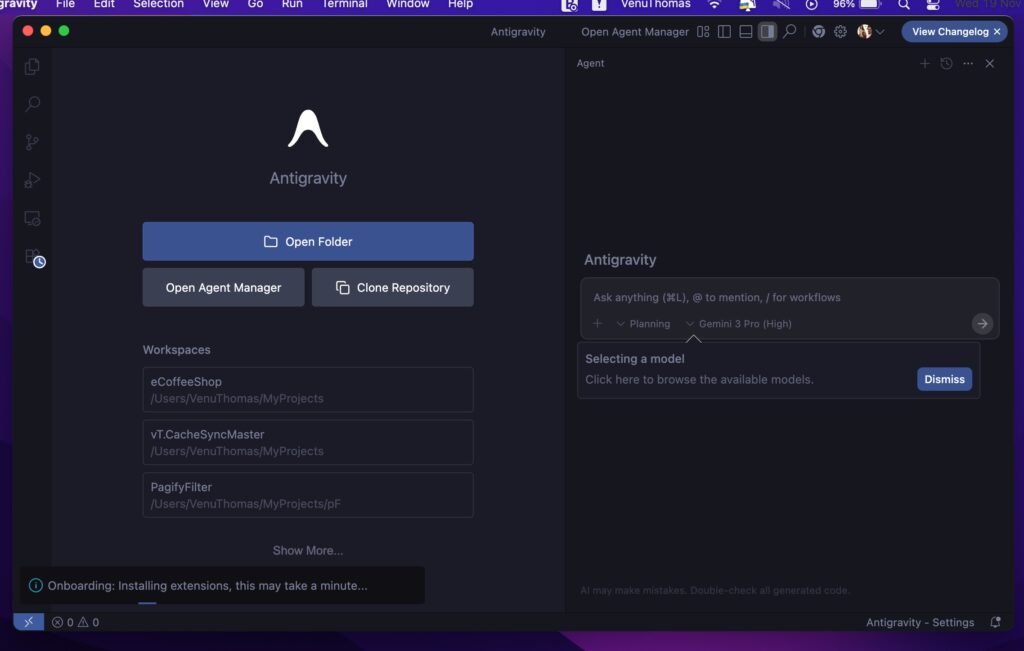Expand the user account avatar dropdown
Image resolution: width=1024 pixels, height=651 pixels.
coord(870,32)
